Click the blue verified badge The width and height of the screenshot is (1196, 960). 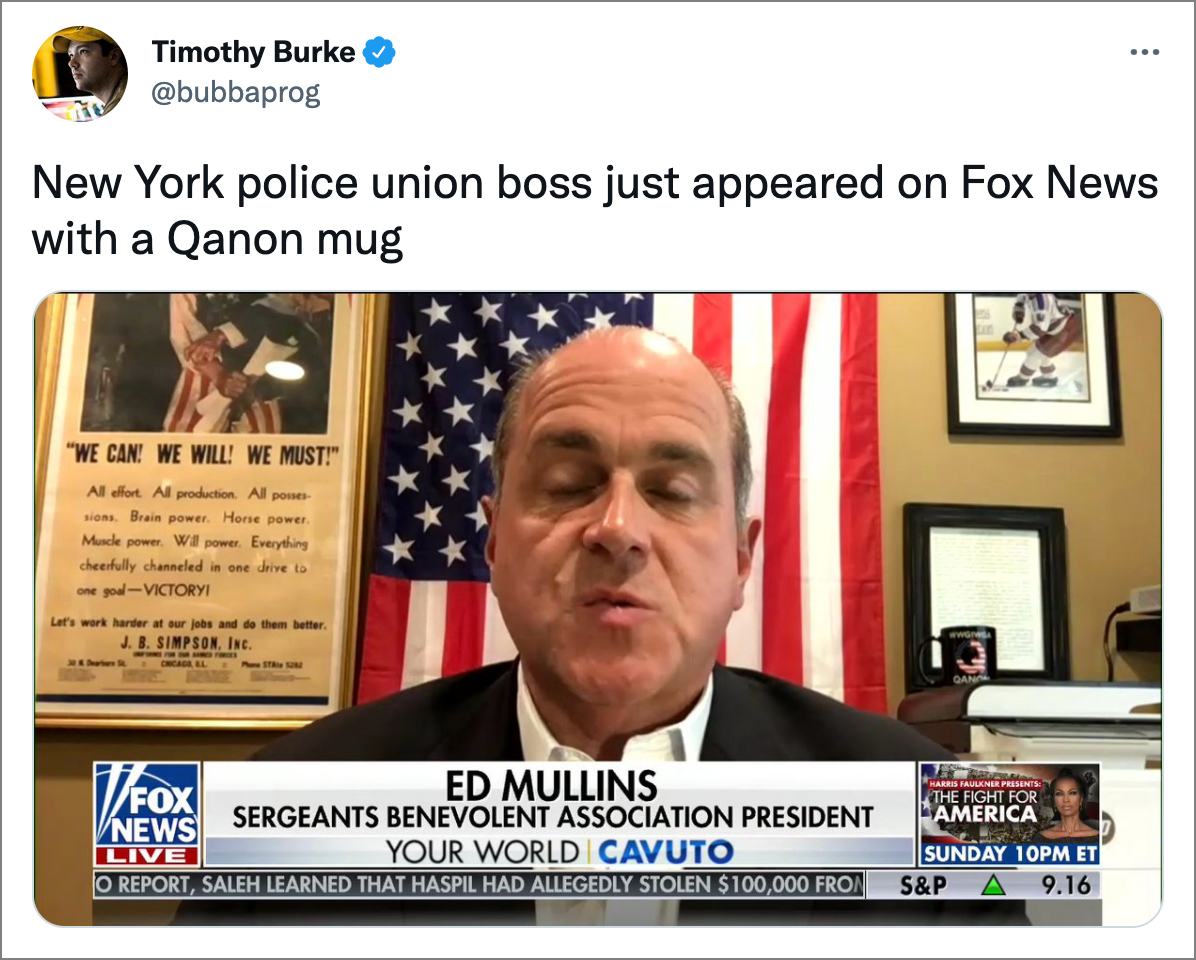tap(379, 52)
